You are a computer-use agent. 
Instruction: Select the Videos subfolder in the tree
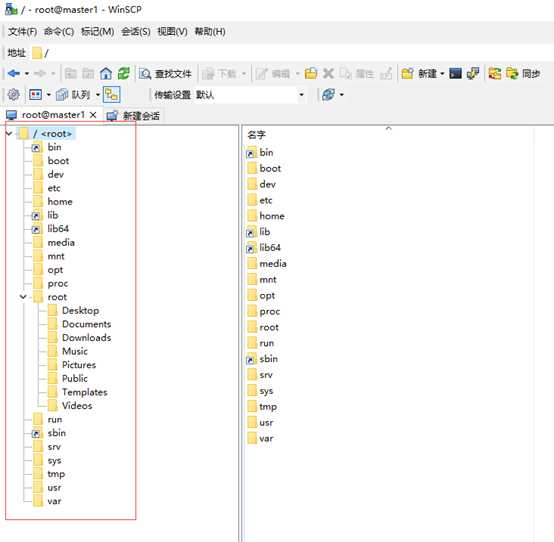point(77,405)
